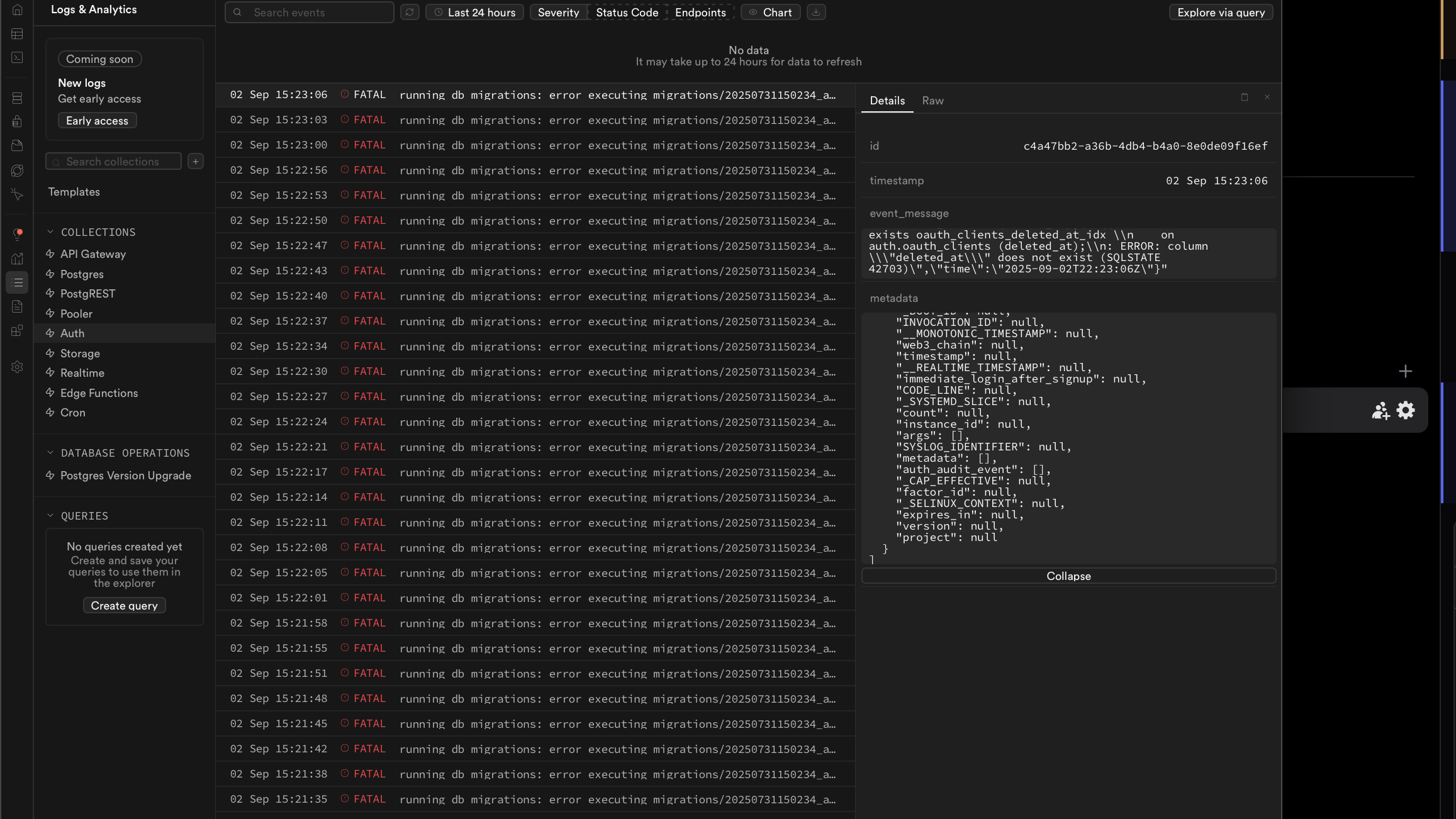Select the 15:22:53 FATAL log row
The height and width of the screenshot is (819, 1456).
pyautogui.click(x=535, y=196)
